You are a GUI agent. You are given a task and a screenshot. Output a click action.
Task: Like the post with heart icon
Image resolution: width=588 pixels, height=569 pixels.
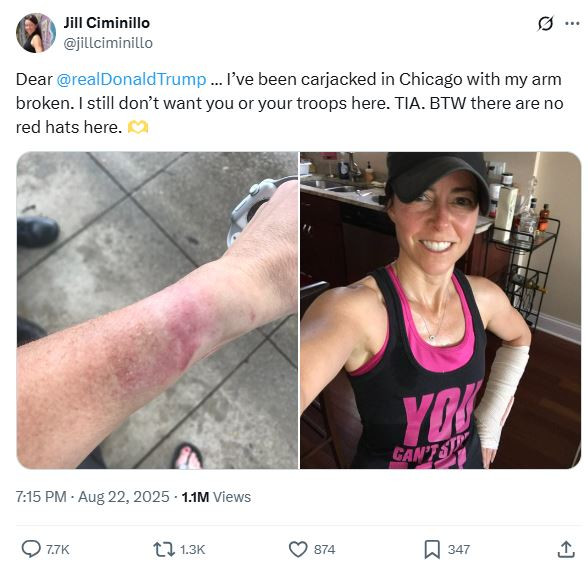(x=298, y=549)
